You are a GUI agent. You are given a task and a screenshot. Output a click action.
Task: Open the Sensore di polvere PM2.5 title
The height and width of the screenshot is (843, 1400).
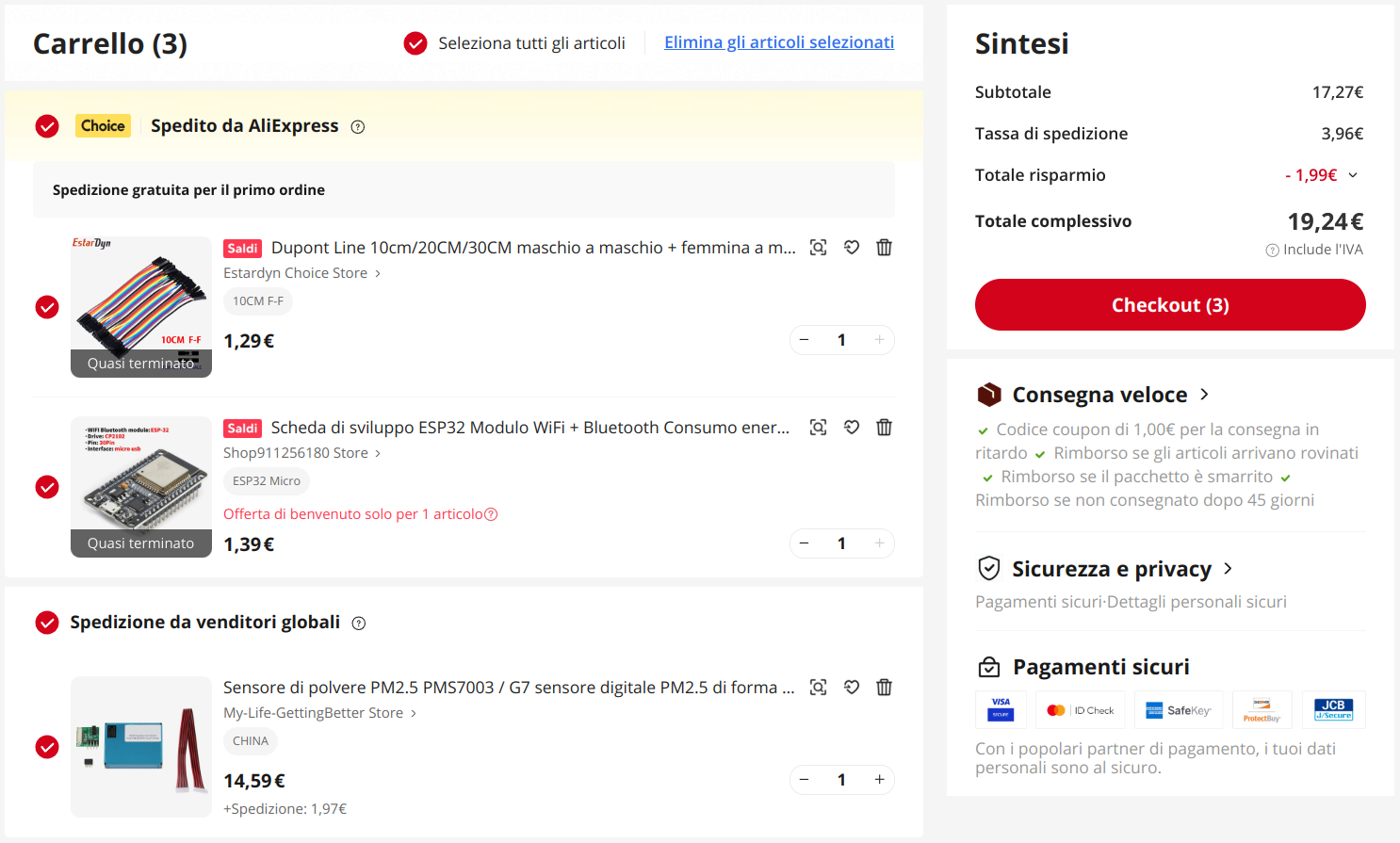point(509,688)
